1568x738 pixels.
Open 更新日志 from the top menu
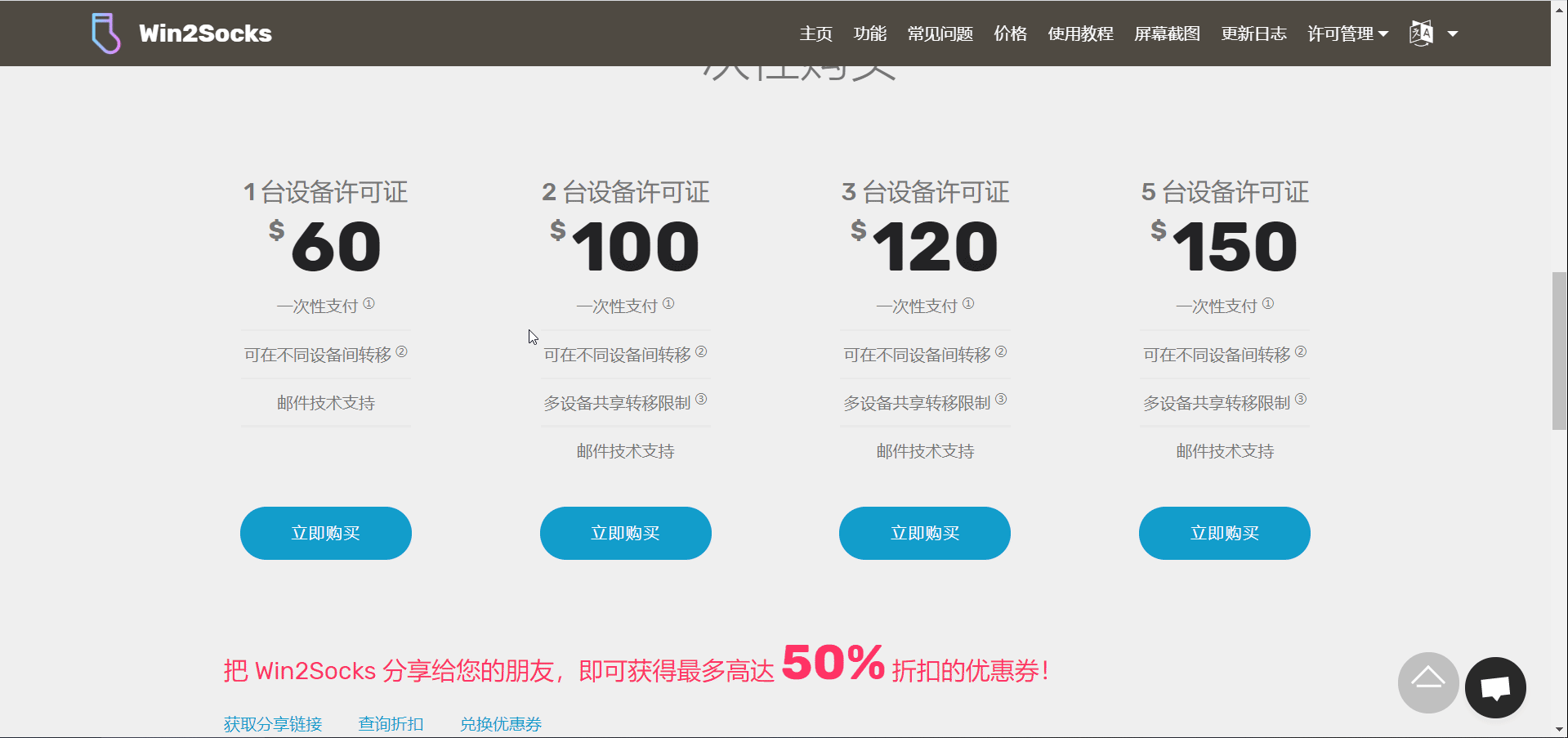click(x=1253, y=34)
